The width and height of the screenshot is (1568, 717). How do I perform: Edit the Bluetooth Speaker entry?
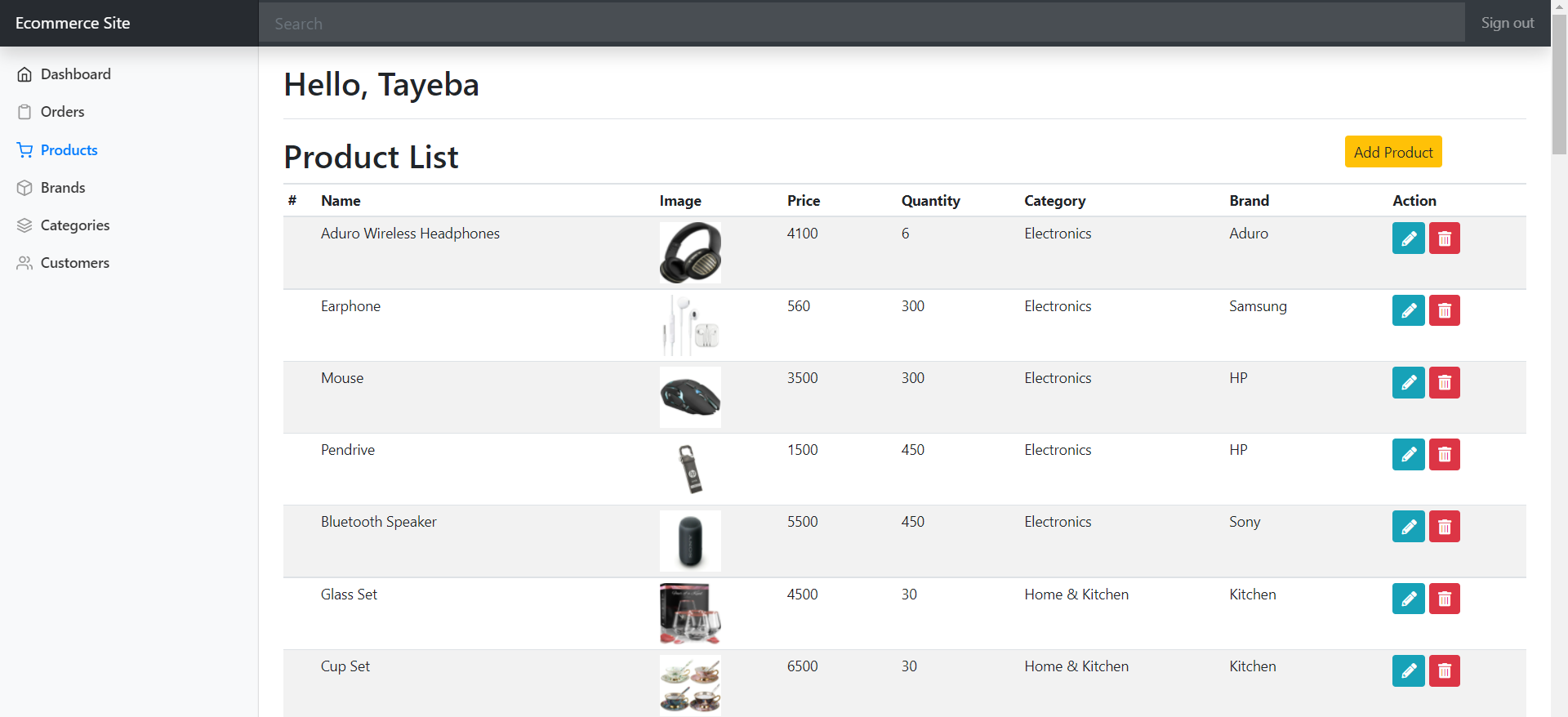1408,526
